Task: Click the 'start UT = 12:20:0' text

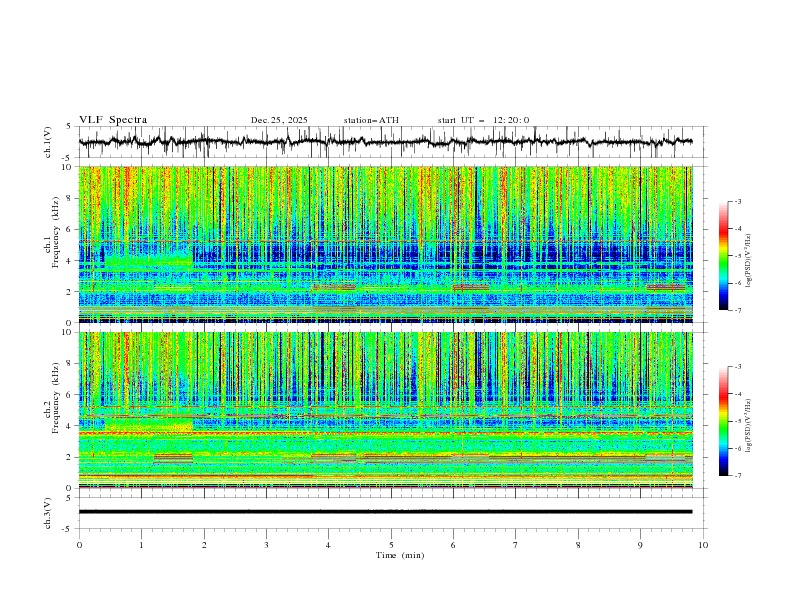Action: pos(483,120)
